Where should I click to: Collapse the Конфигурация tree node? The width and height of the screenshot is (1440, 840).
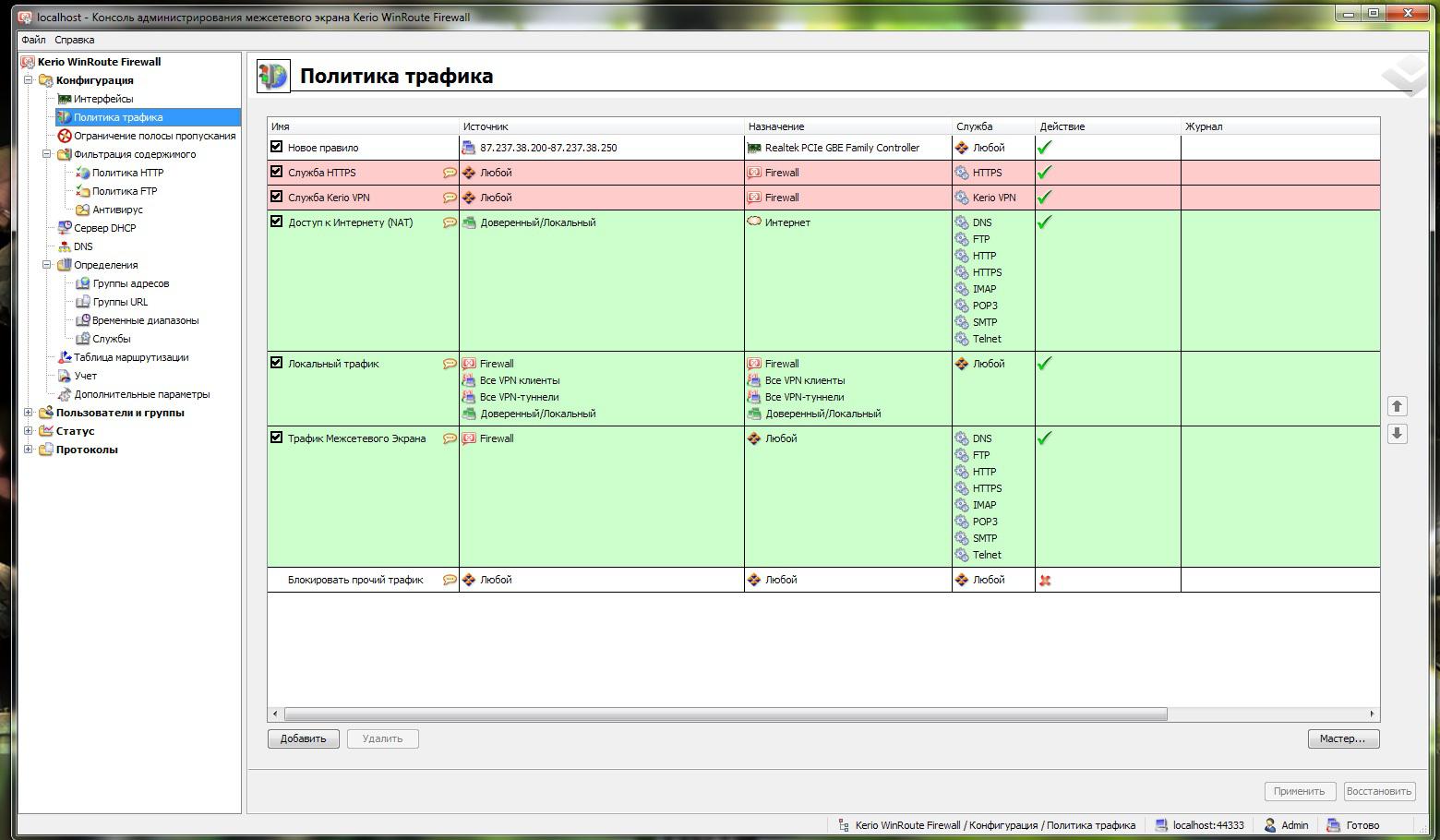point(28,80)
